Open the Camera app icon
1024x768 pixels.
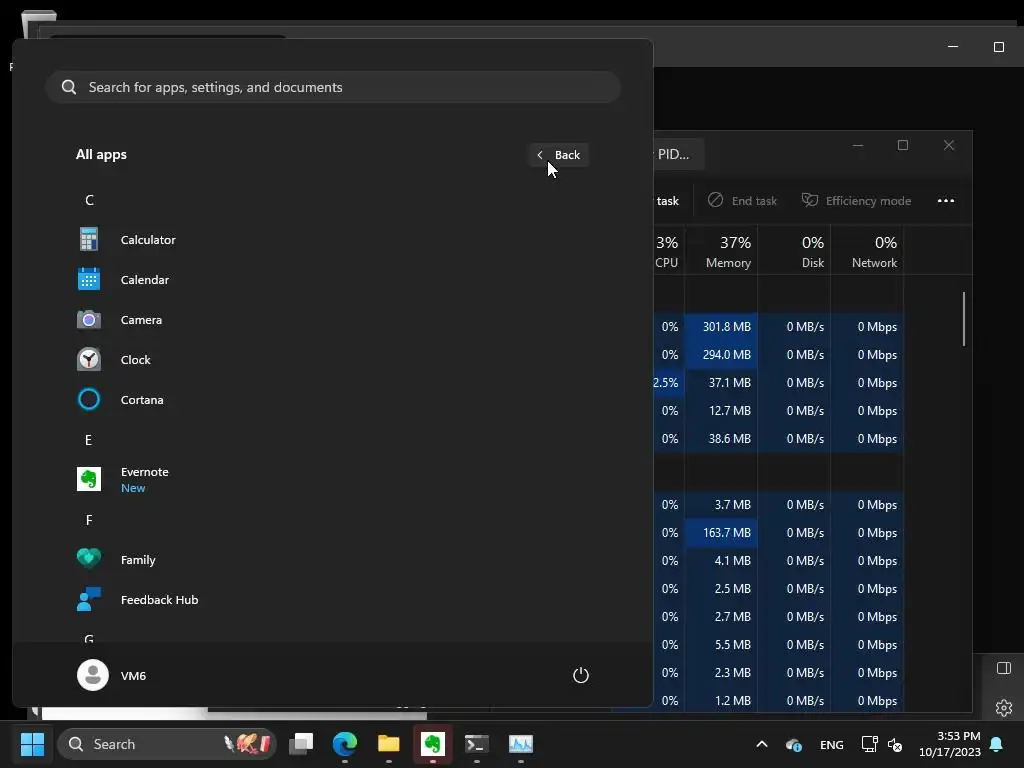(x=89, y=320)
